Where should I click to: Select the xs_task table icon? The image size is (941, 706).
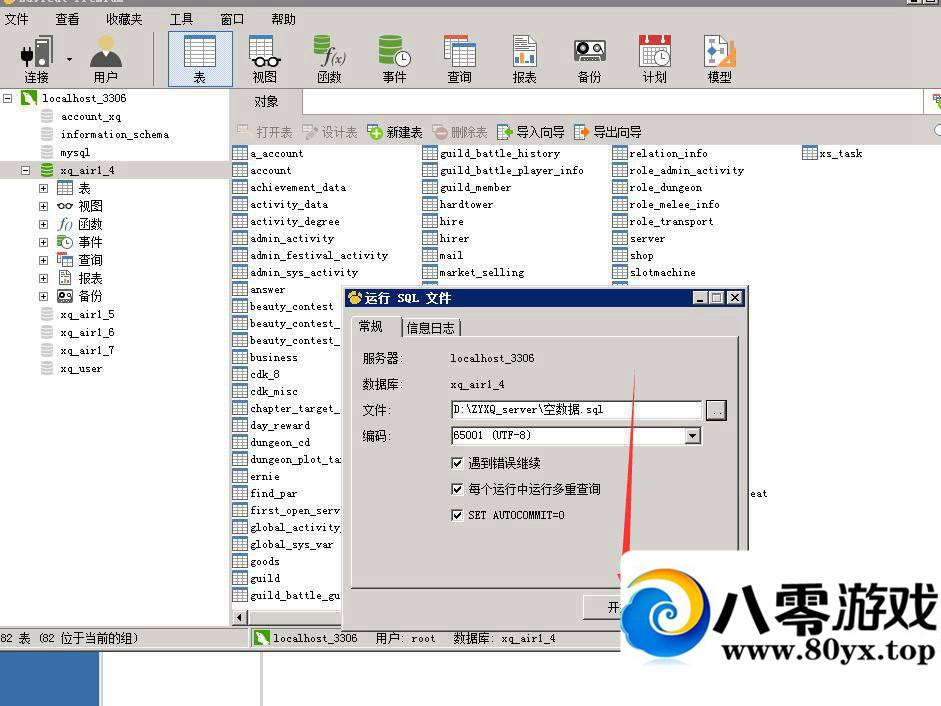(x=810, y=153)
